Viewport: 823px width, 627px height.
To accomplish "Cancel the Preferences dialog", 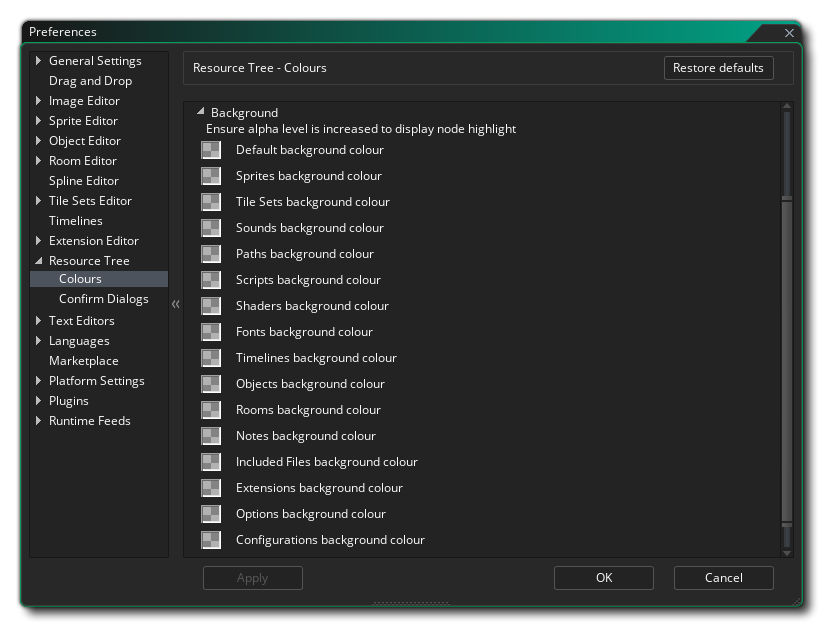I will click(x=723, y=577).
